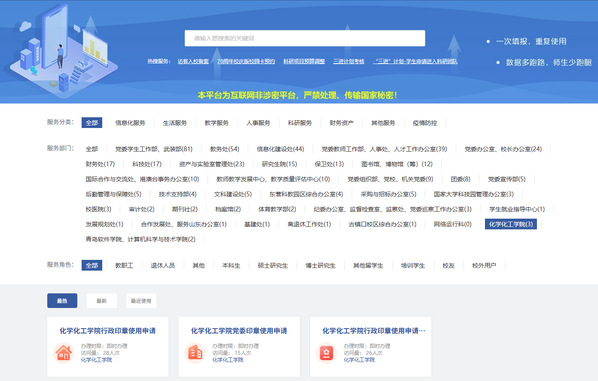The image size is (598, 381).
Task: Filter by 技术支持部(4)
Action: [178, 194]
